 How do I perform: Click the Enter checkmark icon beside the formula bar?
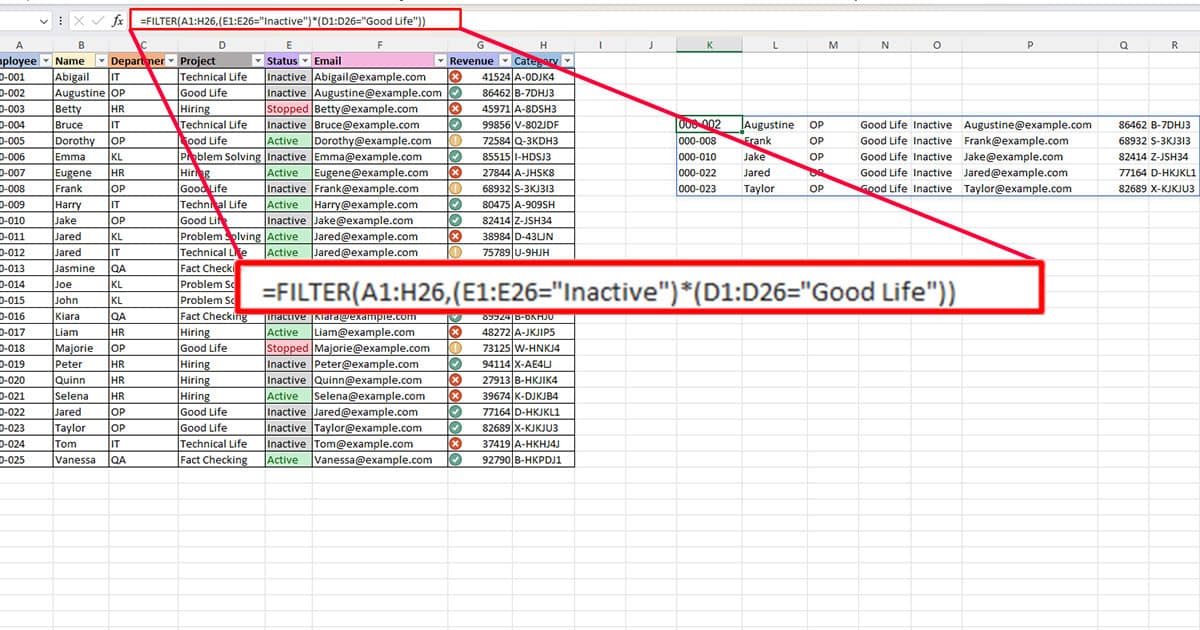(96, 19)
